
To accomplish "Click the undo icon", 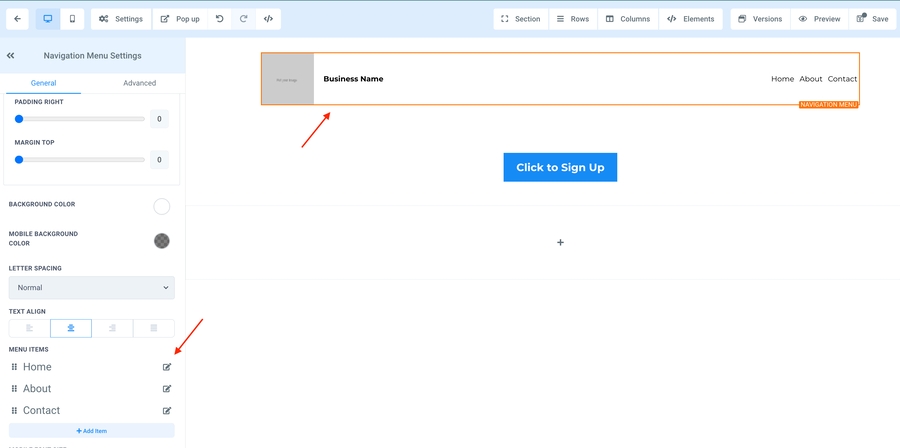I will click(x=220, y=19).
